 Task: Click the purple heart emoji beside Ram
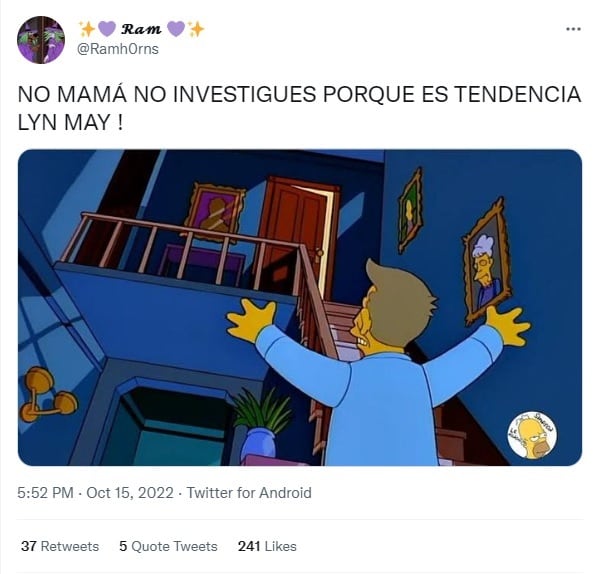[107, 29]
